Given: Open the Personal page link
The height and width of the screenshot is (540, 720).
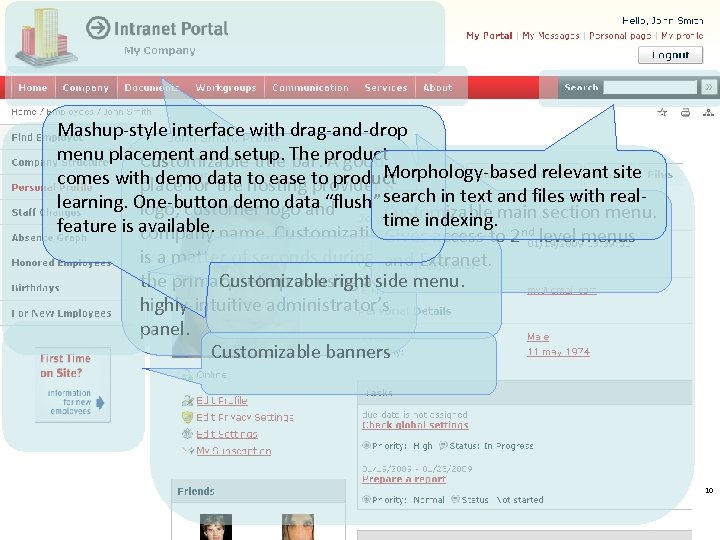Looking at the screenshot, I should 620,35.
